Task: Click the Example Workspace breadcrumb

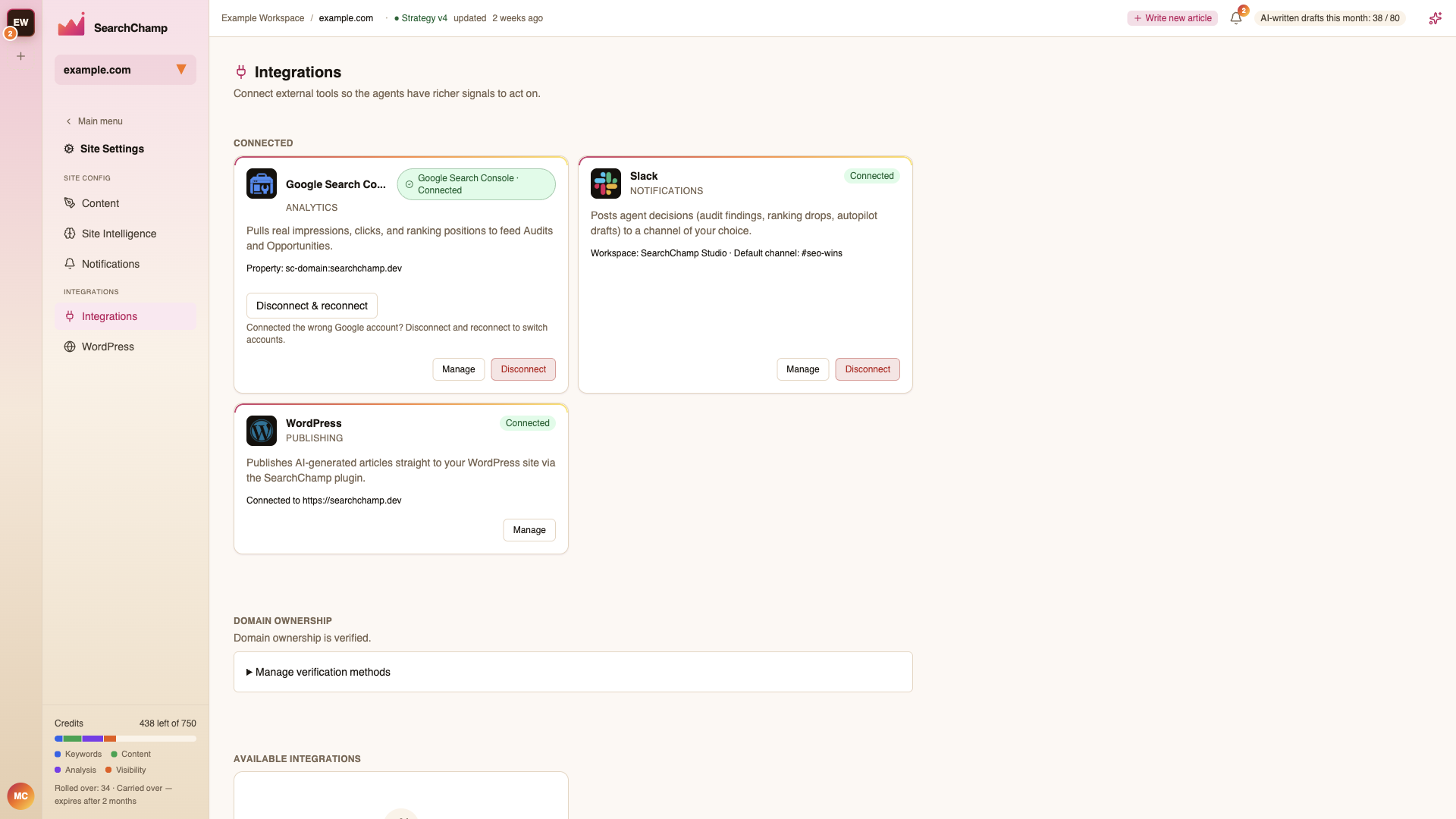Action: [262, 18]
